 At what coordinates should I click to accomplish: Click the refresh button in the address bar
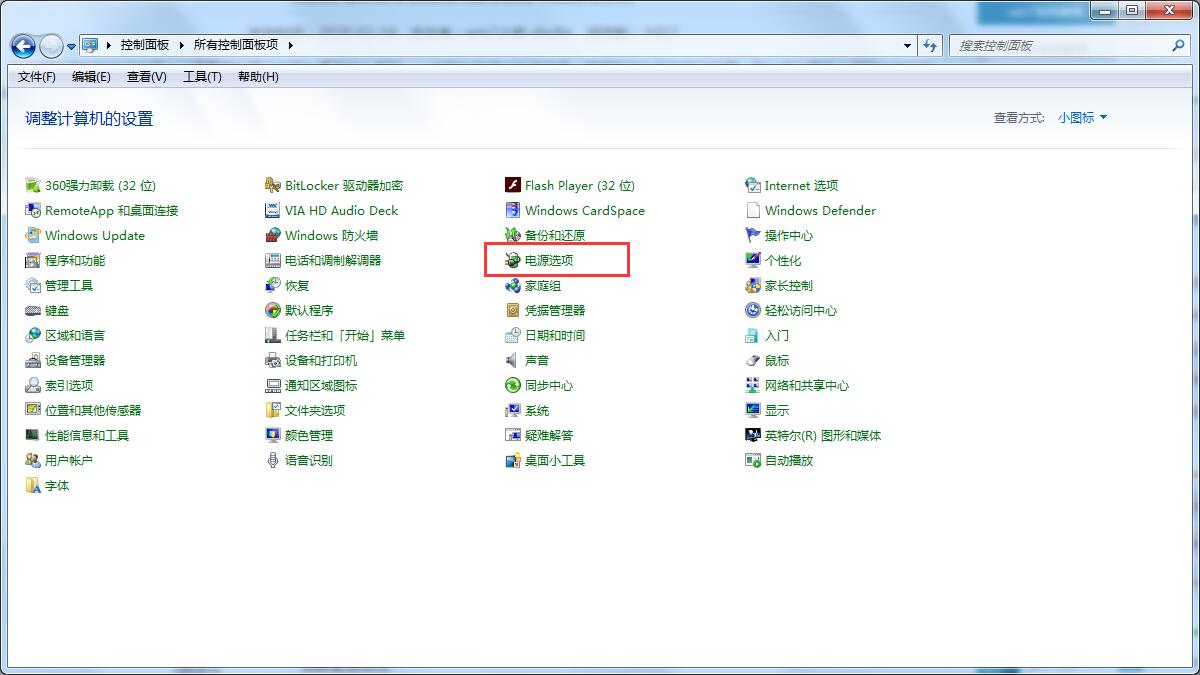pos(931,46)
